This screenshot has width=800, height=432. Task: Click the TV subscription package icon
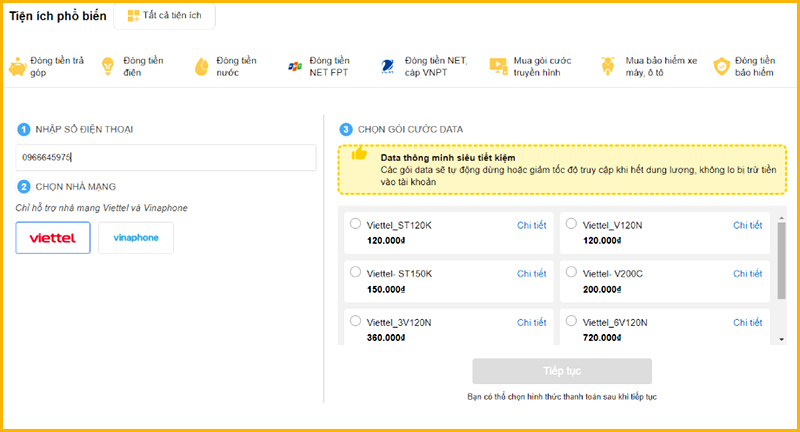(x=498, y=66)
